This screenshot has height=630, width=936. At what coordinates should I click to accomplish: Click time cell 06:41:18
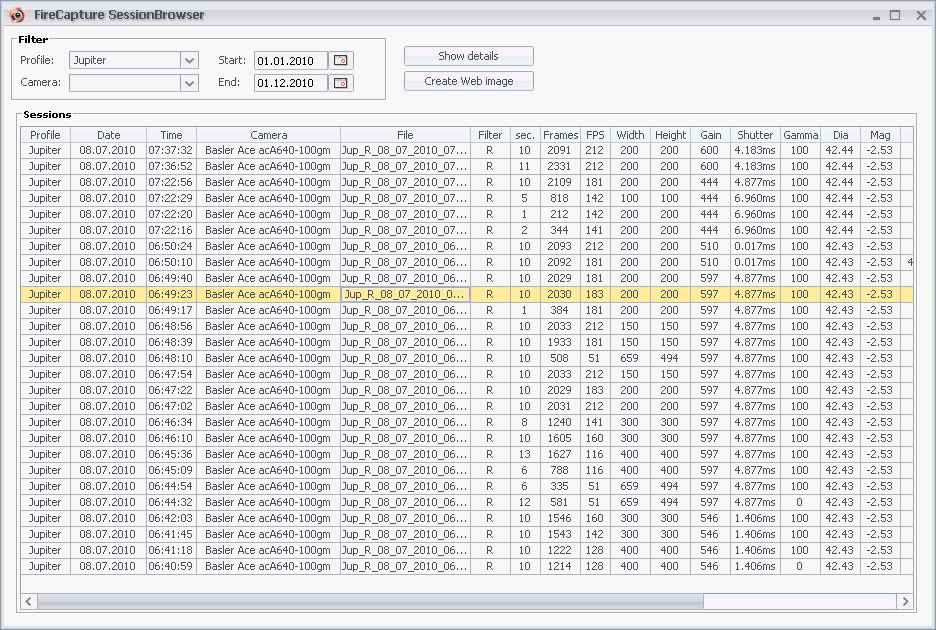click(x=171, y=551)
